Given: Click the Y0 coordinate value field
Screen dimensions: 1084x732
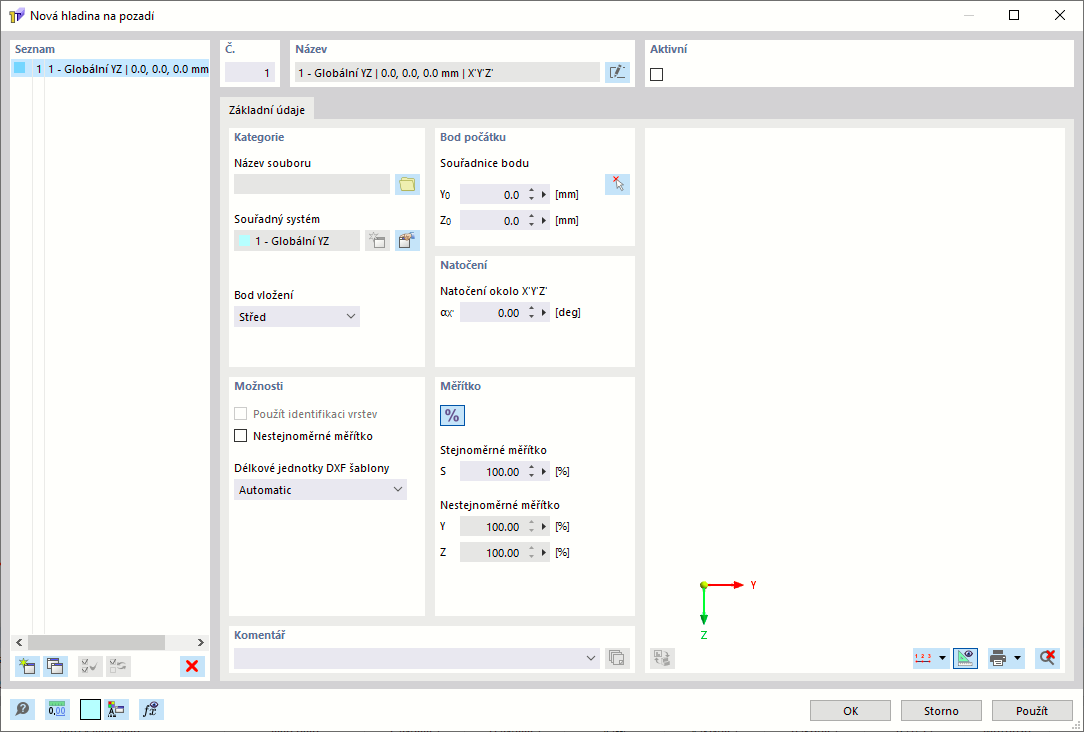Looking at the screenshot, I should (492, 195).
